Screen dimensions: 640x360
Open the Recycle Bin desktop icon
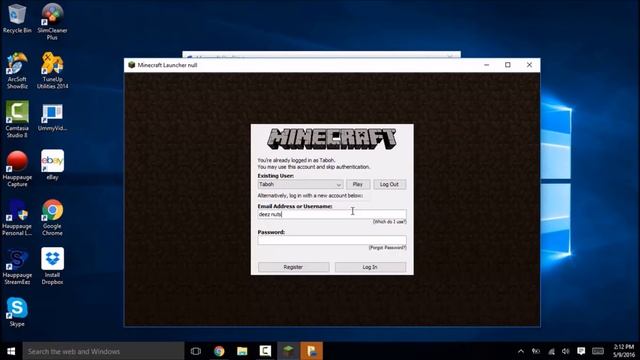[x=17, y=18]
